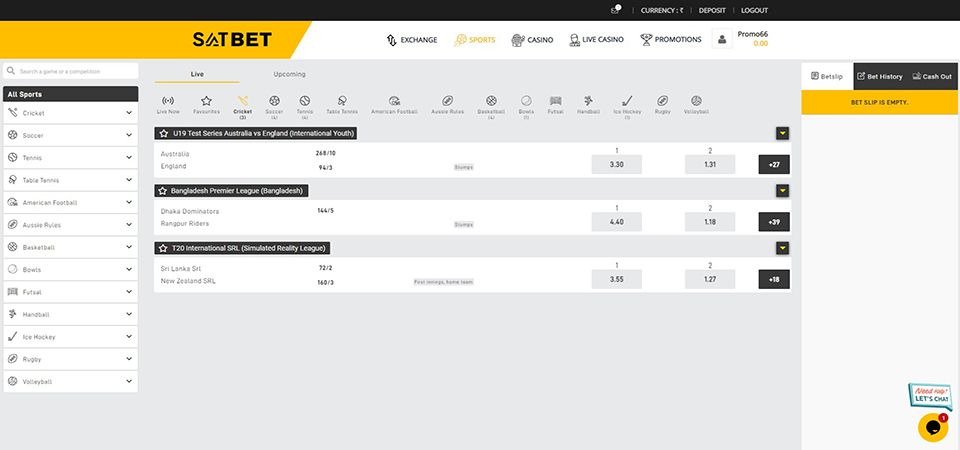Favourite the T20 International SRL star
The width and height of the screenshot is (960, 450).
[x=163, y=248]
